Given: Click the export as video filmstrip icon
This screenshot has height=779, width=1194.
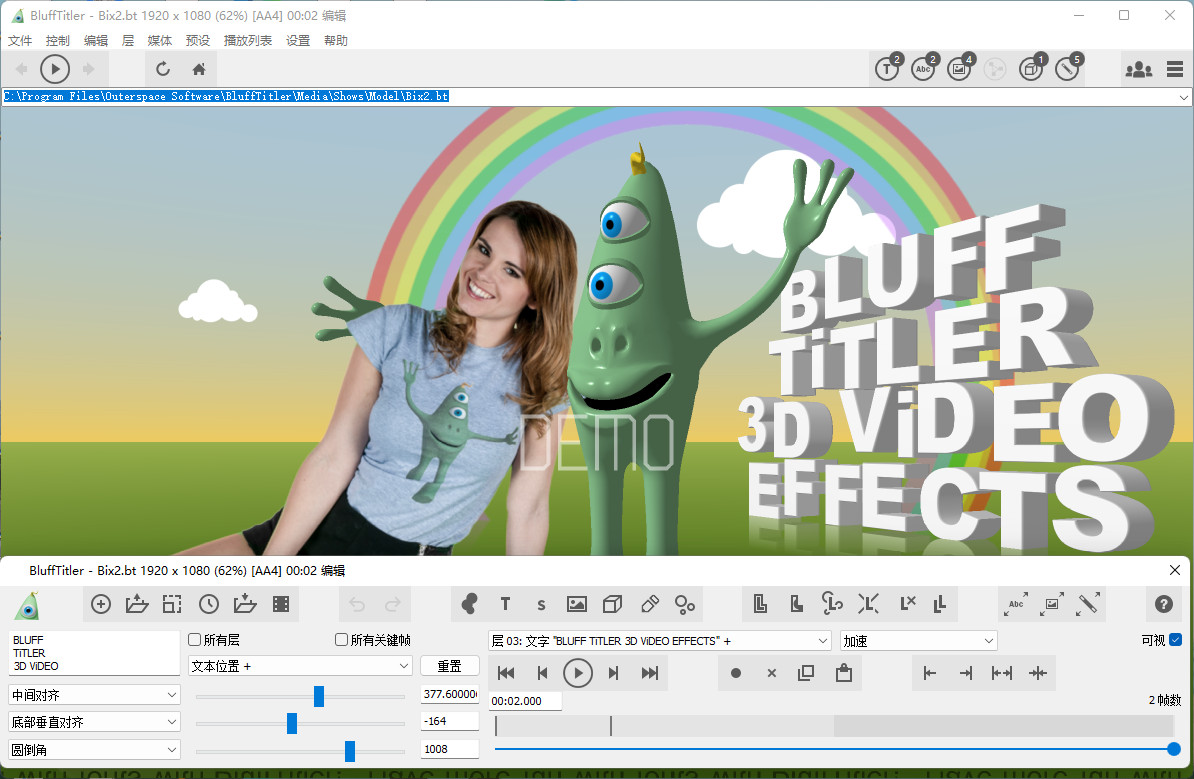Looking at the screenshot, I should coord(281,605).
